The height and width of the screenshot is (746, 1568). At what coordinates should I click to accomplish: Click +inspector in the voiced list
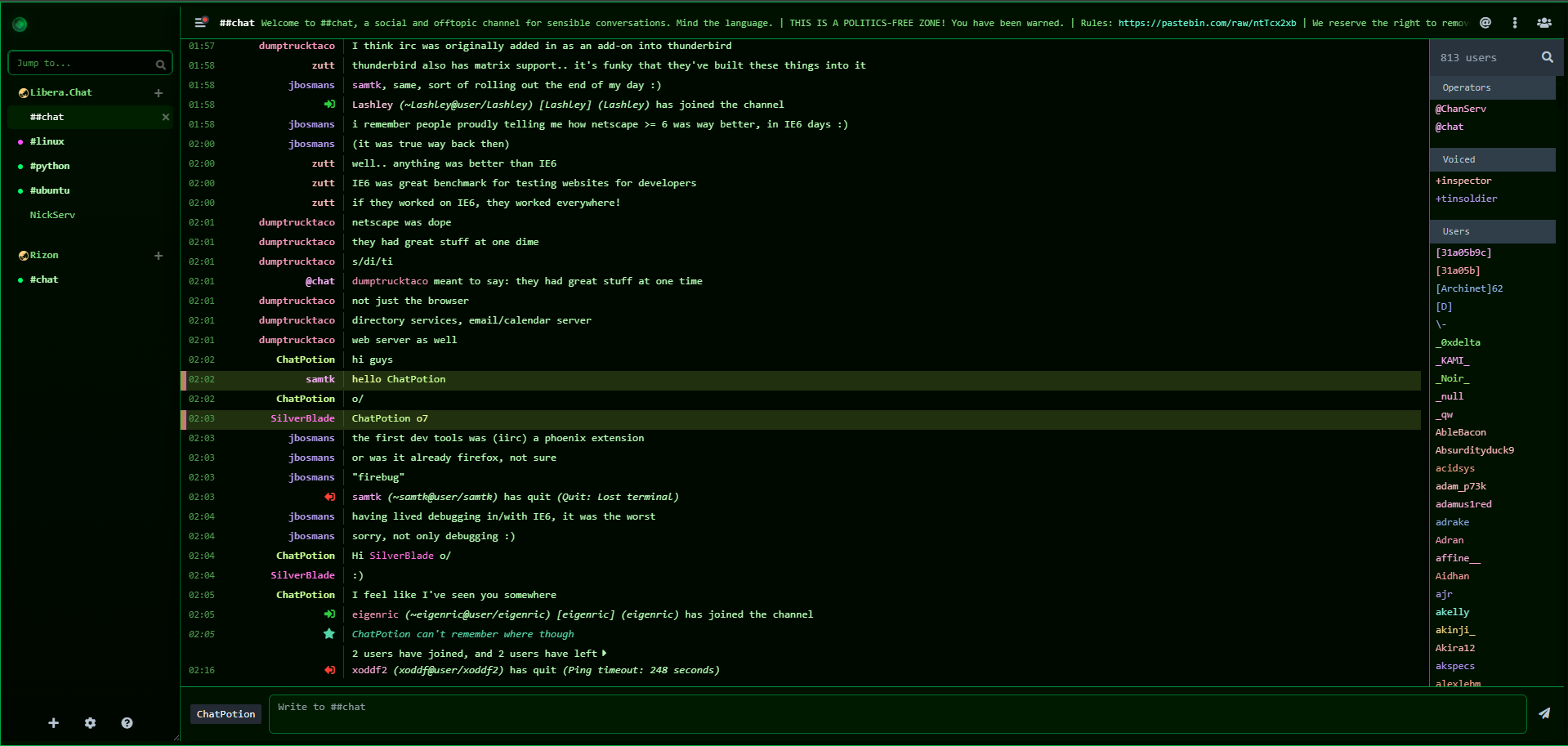1463,181
